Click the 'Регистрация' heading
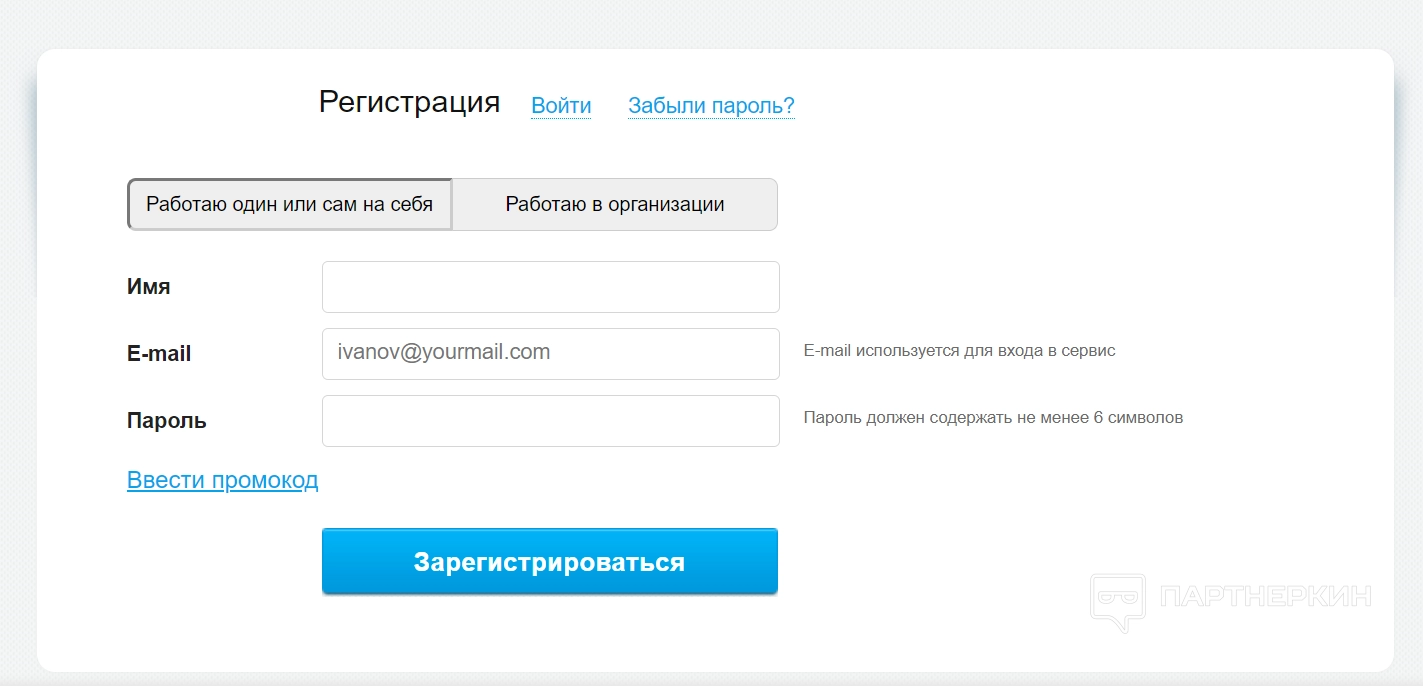 pyautogui.click(x=409, y=102)
